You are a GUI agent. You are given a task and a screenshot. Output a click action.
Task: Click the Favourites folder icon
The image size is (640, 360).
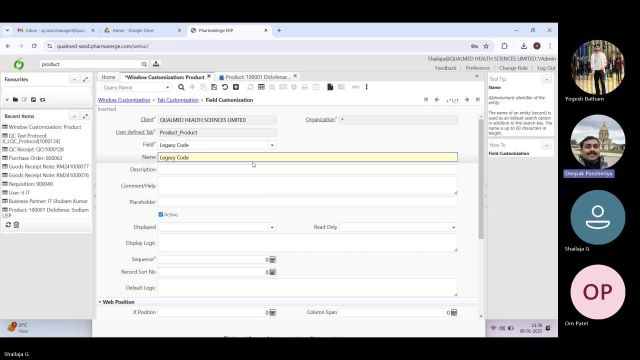pyautogui.click(x=15, y=100)
